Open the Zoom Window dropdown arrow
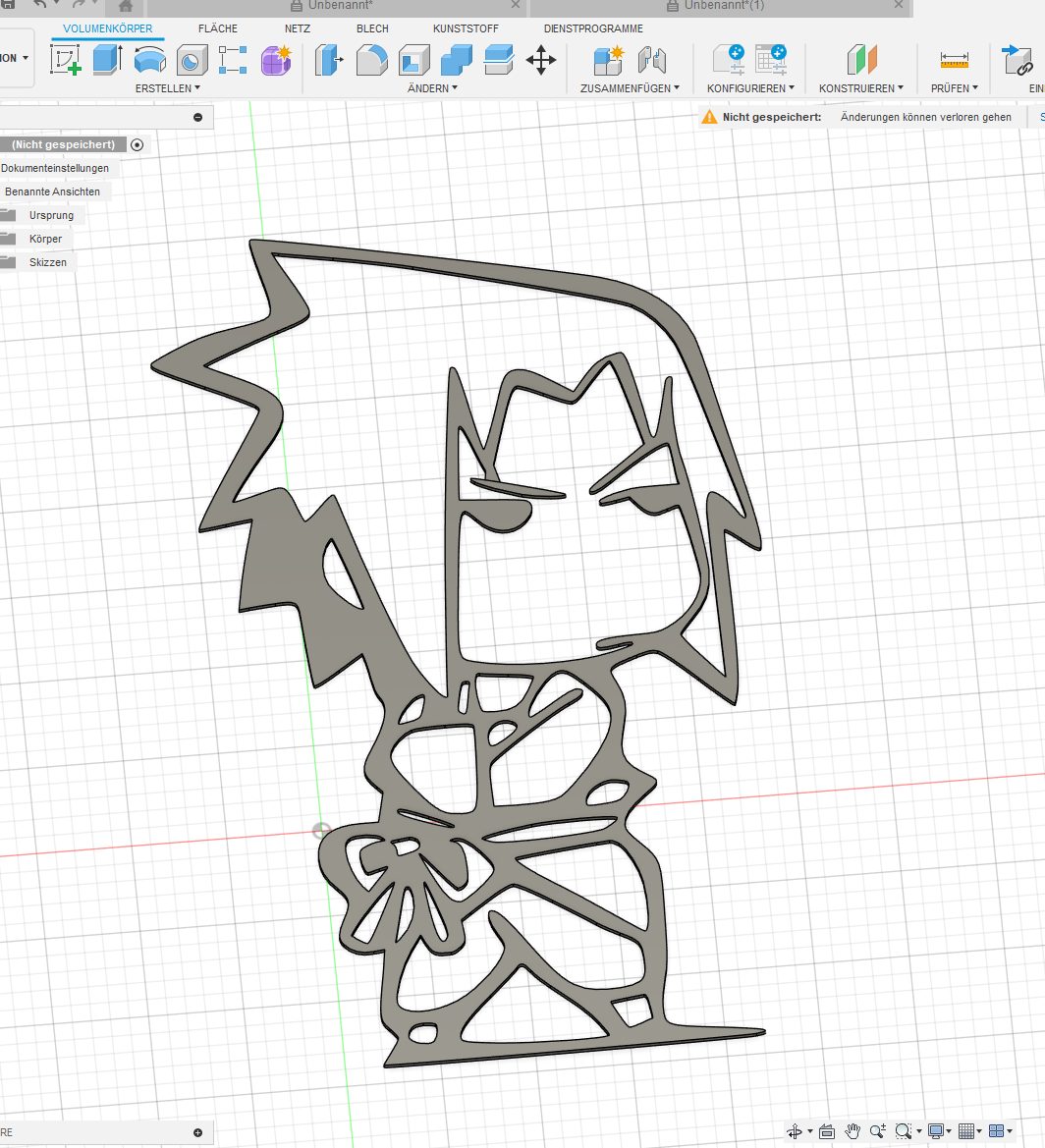Screen dimensions: 1045x1148 pos(918,1132)
